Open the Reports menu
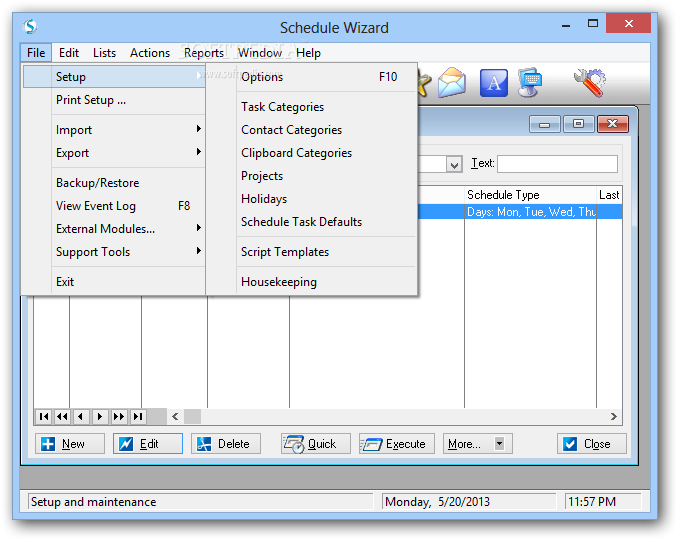The height and width of the screenshot is (540, 678). pos(204,53)
